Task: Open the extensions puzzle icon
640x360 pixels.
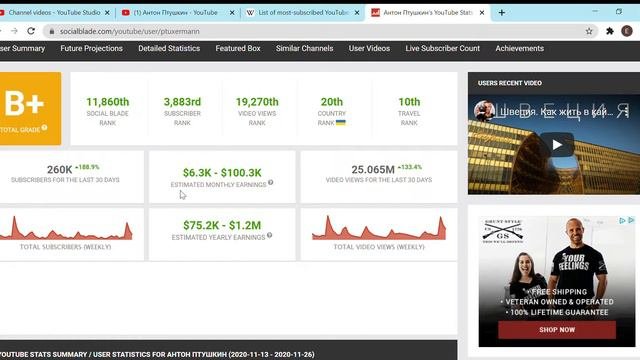Action: point(610,31)
